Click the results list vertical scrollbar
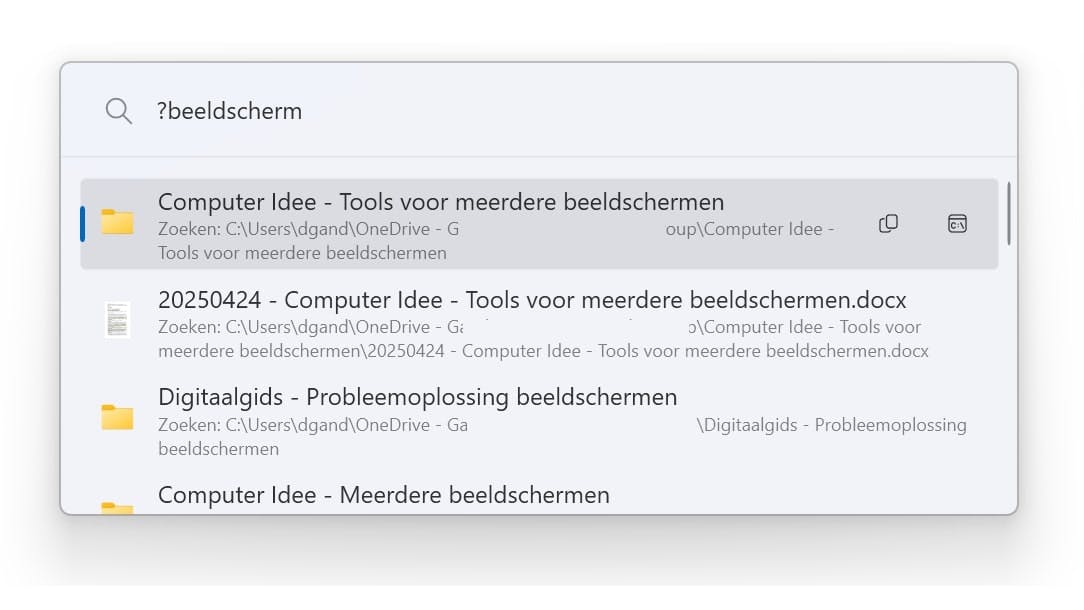1084x610 pixels. [x=1008, y=213]
